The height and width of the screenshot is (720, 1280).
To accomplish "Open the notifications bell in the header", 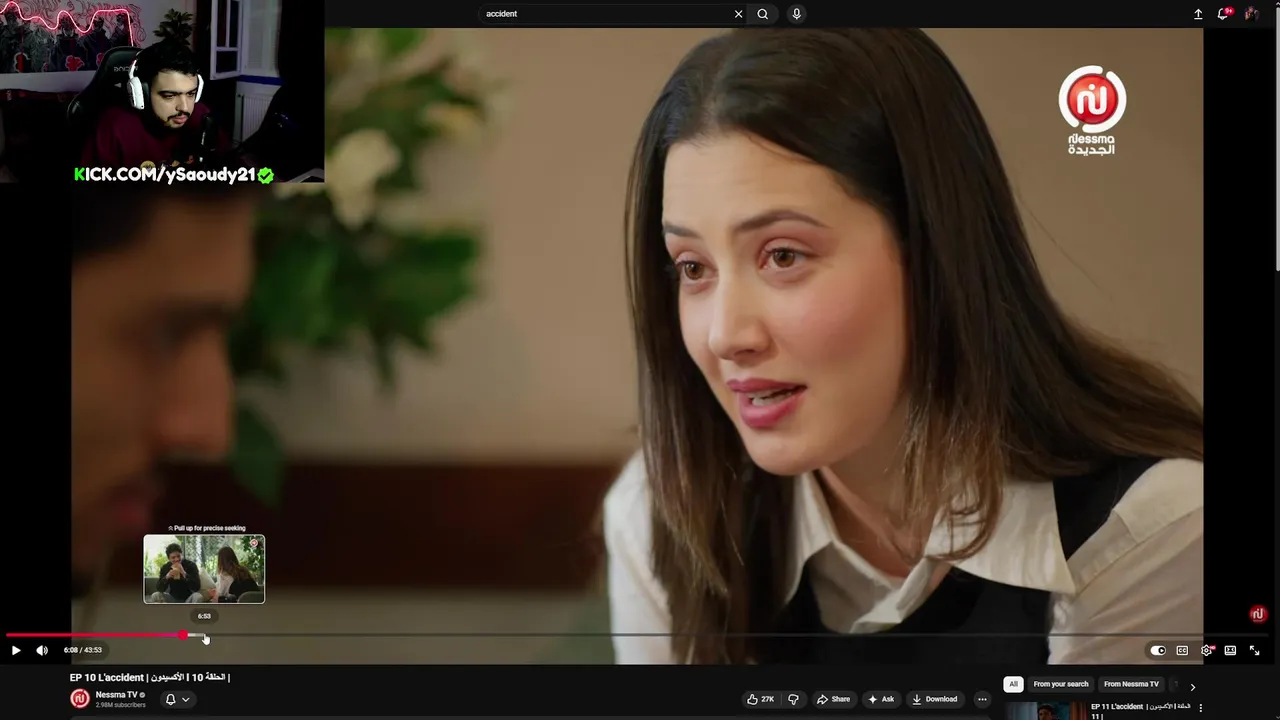I will (x=1222, y=14).
